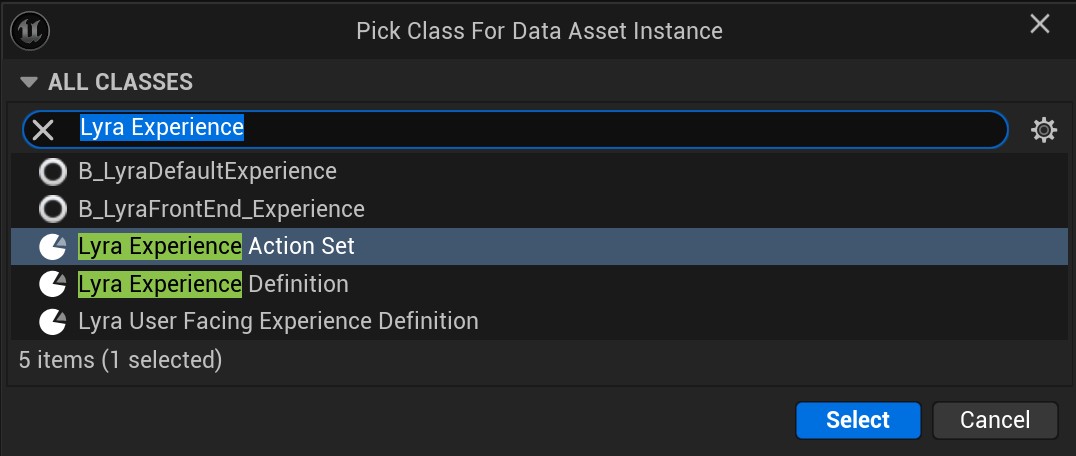Click the B_LyraFrontEnd_Experience blueprint circle icon
The width and height of the screenshot is (1076, 456).
pos(51,210)
